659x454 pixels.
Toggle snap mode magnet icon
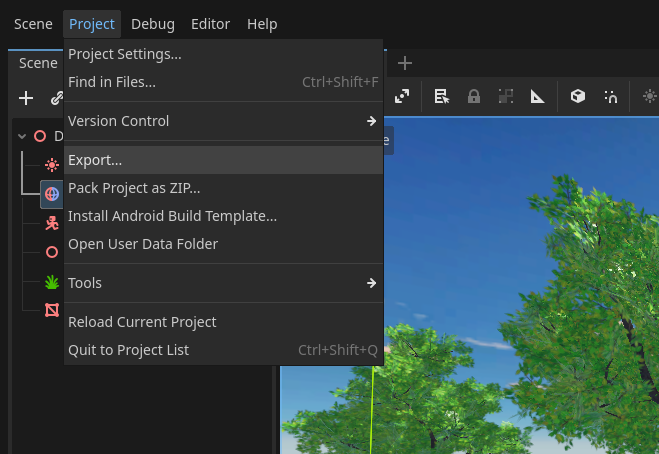click(610, 96)
